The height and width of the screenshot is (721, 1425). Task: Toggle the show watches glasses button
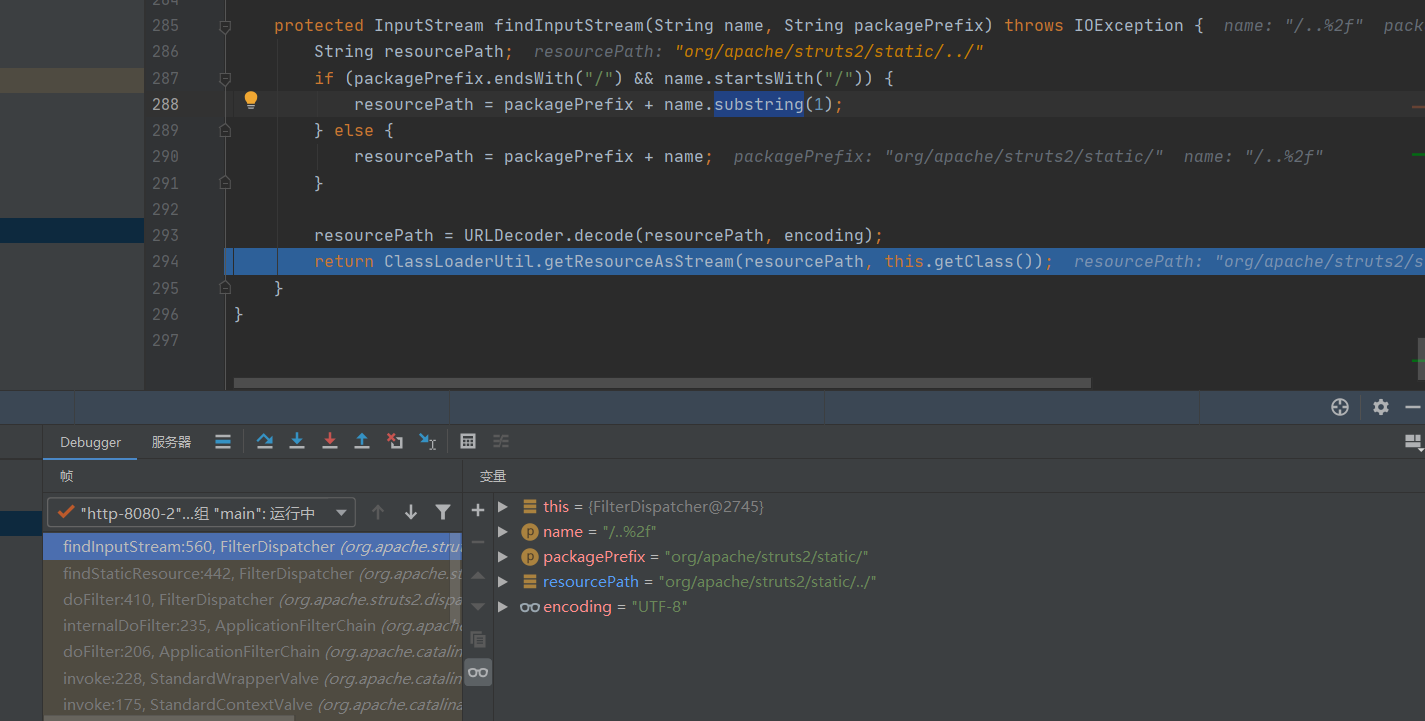478,672
